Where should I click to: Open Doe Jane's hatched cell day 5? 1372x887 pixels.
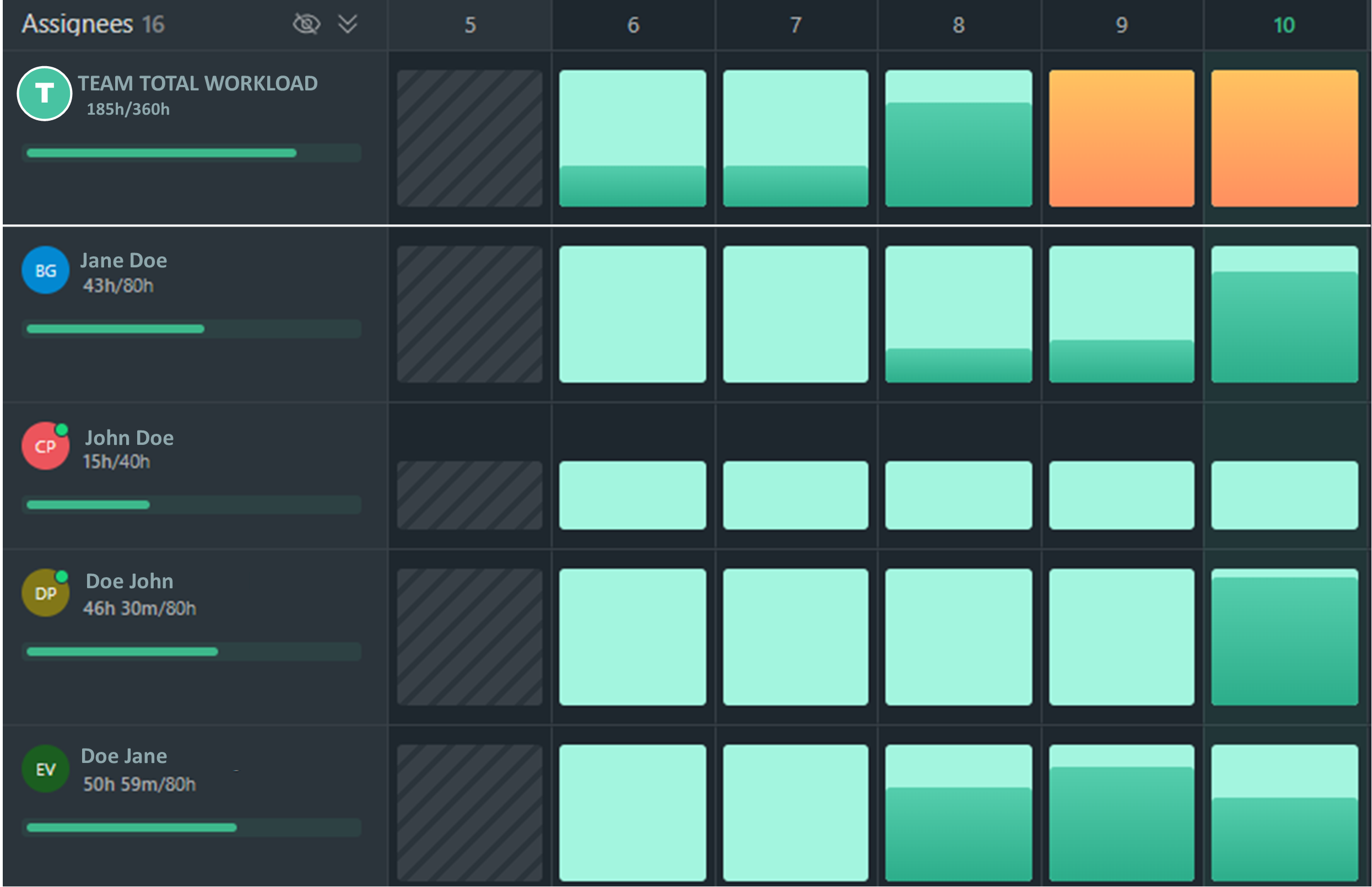point(470,813)
